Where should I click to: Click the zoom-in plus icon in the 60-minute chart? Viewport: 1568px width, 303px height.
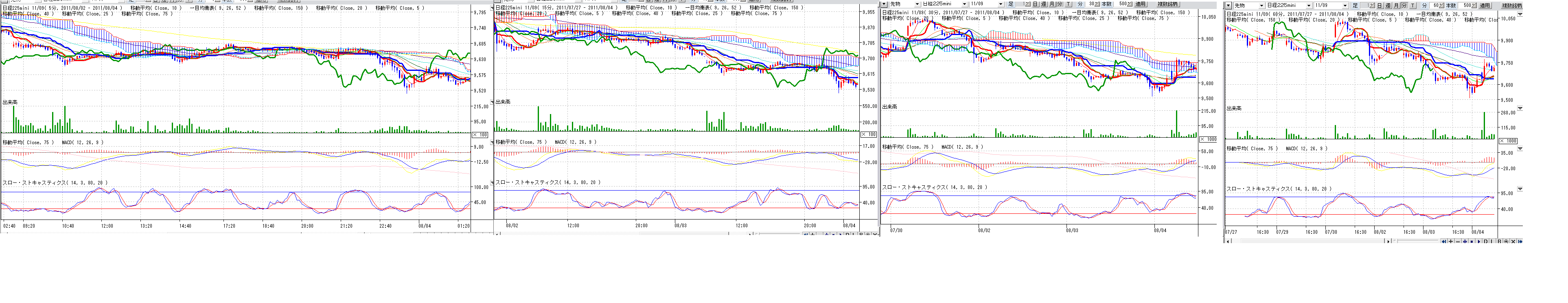click(x=1450, y=242)
